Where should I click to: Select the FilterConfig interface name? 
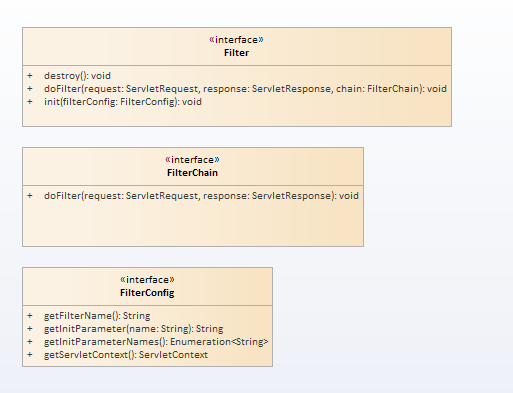tap(147, 293)
